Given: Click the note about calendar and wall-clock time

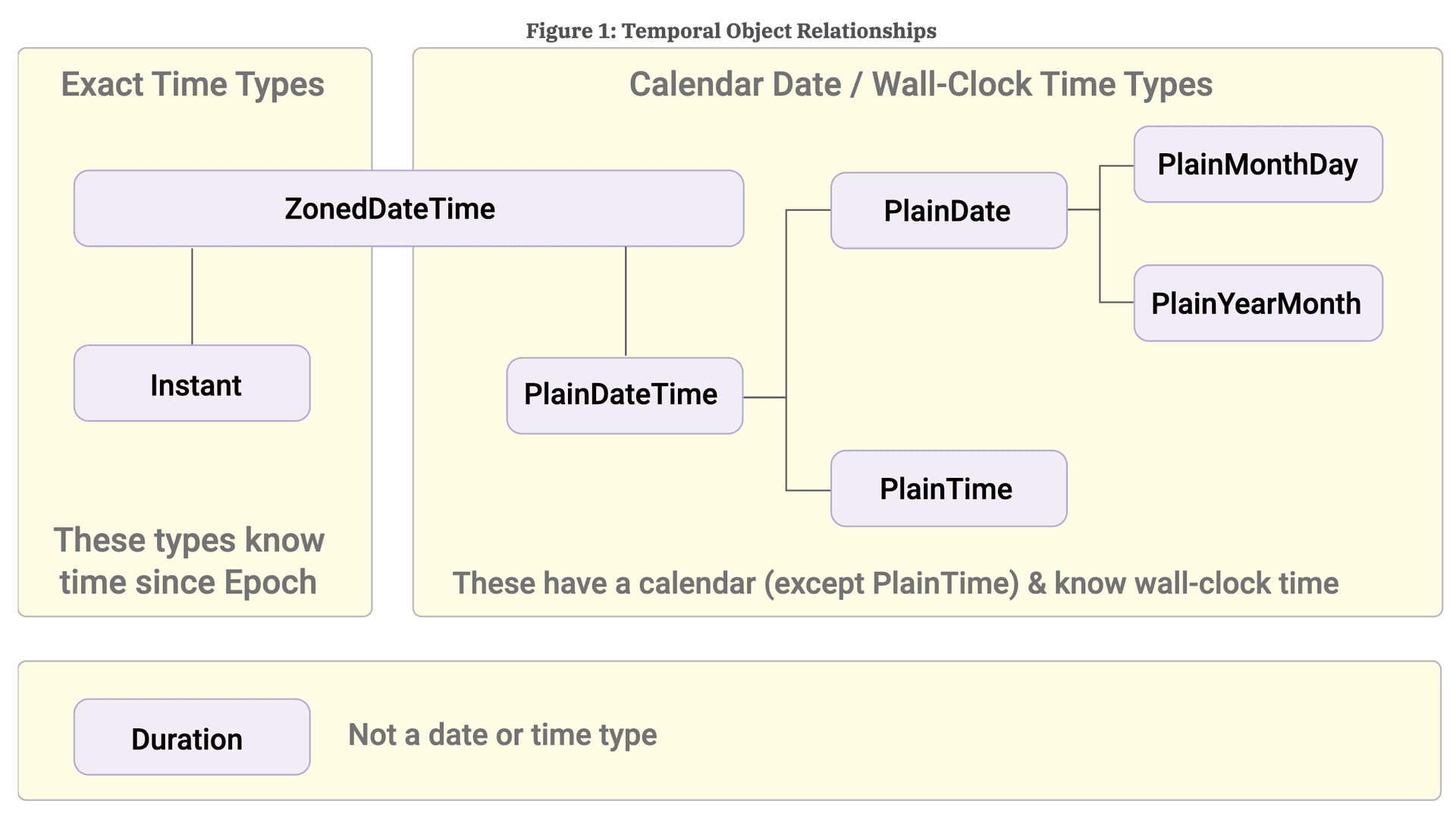Looking at the screenshot, I should point(896,583).
